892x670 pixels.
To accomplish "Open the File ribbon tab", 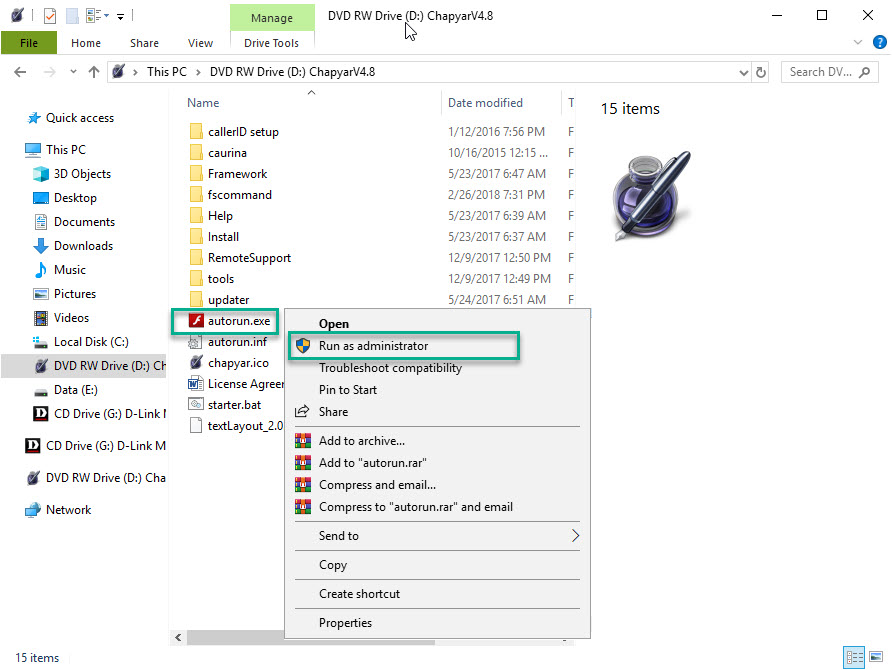I will coord(29,43).
